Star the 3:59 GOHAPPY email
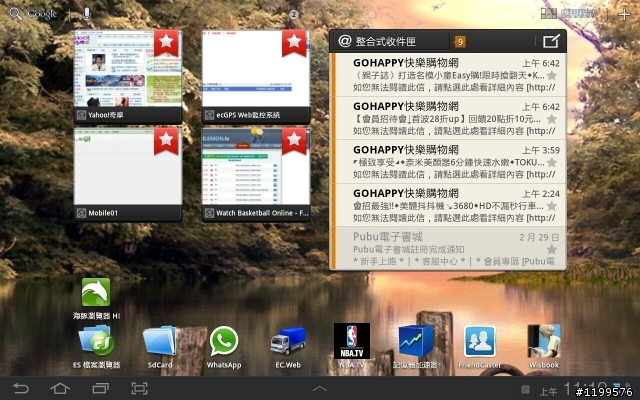Image resolution: width=640 pixels, height=400 pixels. point(551,162)
